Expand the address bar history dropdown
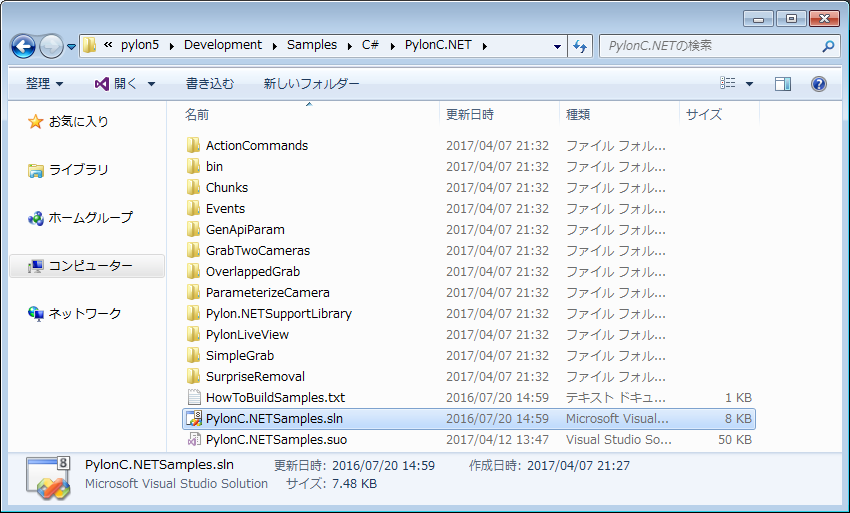 tap(557, 47)
